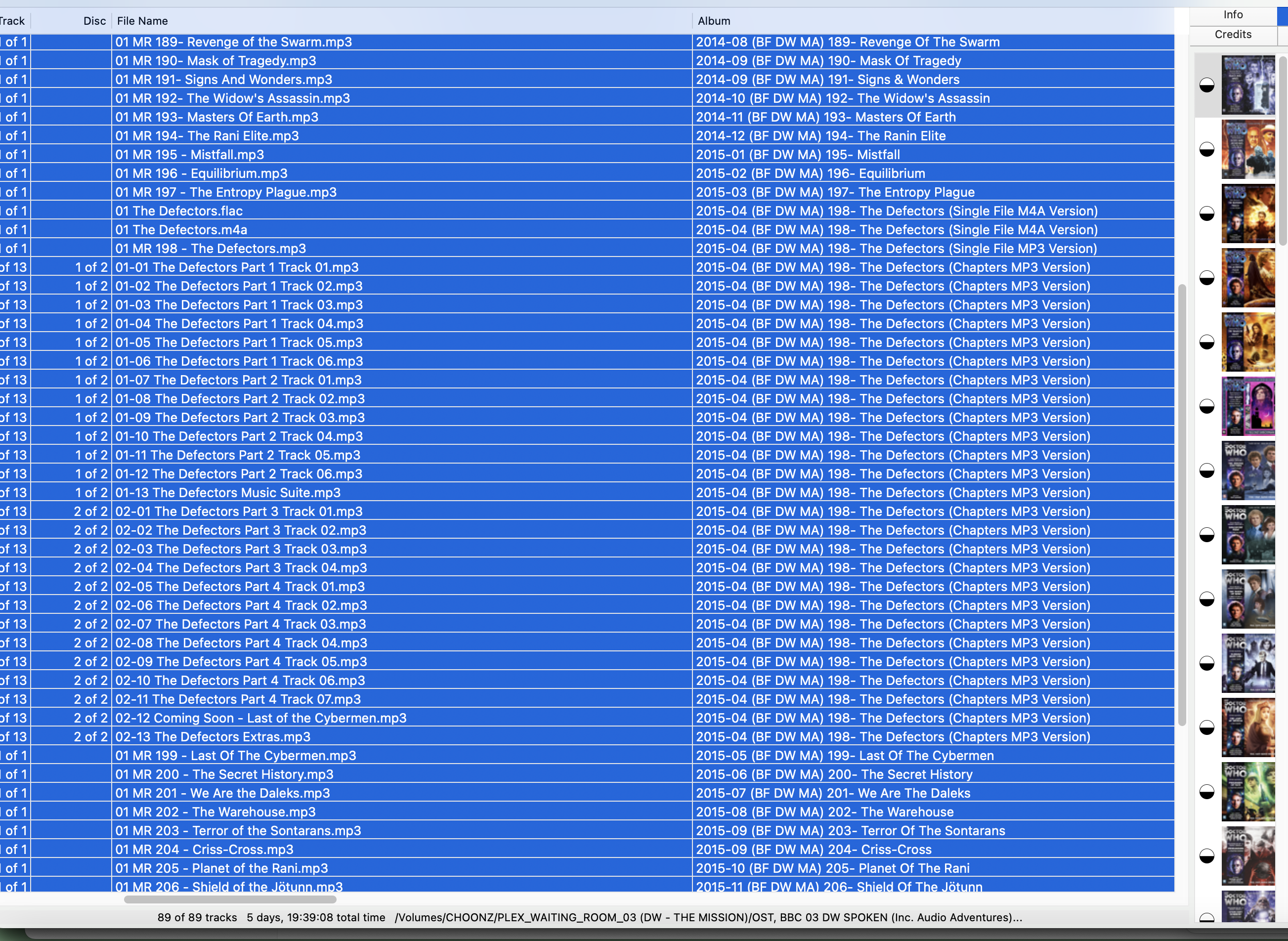The image size is (1288, 941).
Task: Sort by the File Name column header
Action: [x=142, y=21]
